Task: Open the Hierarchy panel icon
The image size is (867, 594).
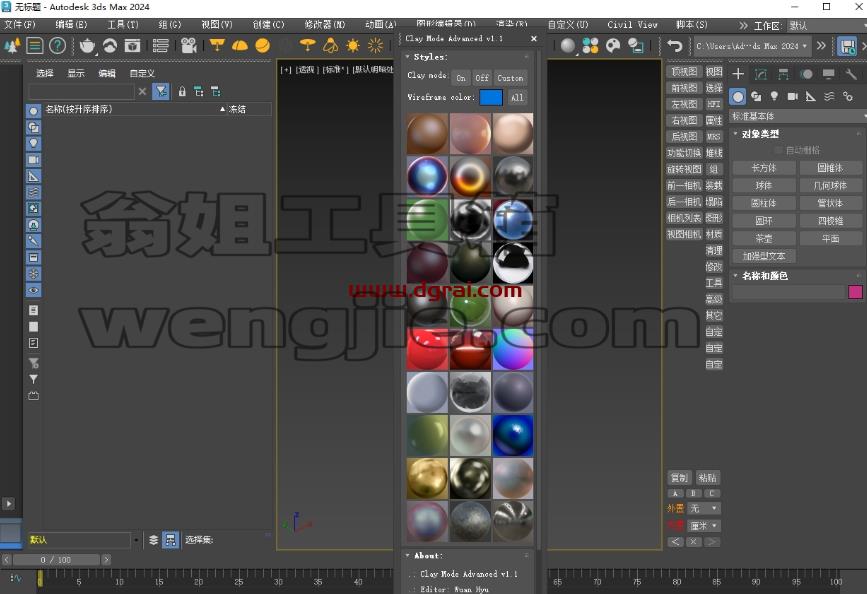Action: tap(784, 74)
